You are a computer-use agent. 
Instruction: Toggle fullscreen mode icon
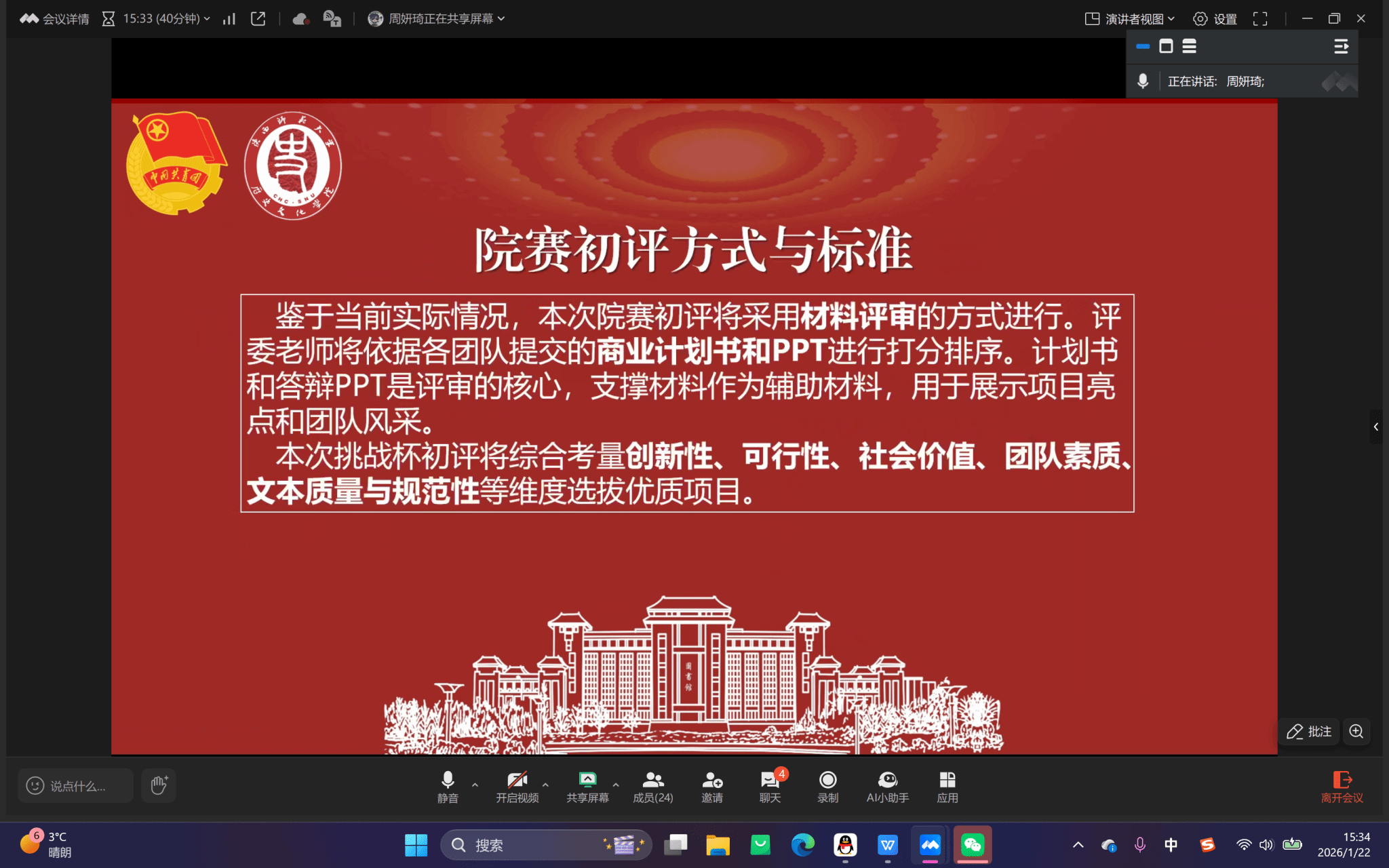tap(1259, 19)
